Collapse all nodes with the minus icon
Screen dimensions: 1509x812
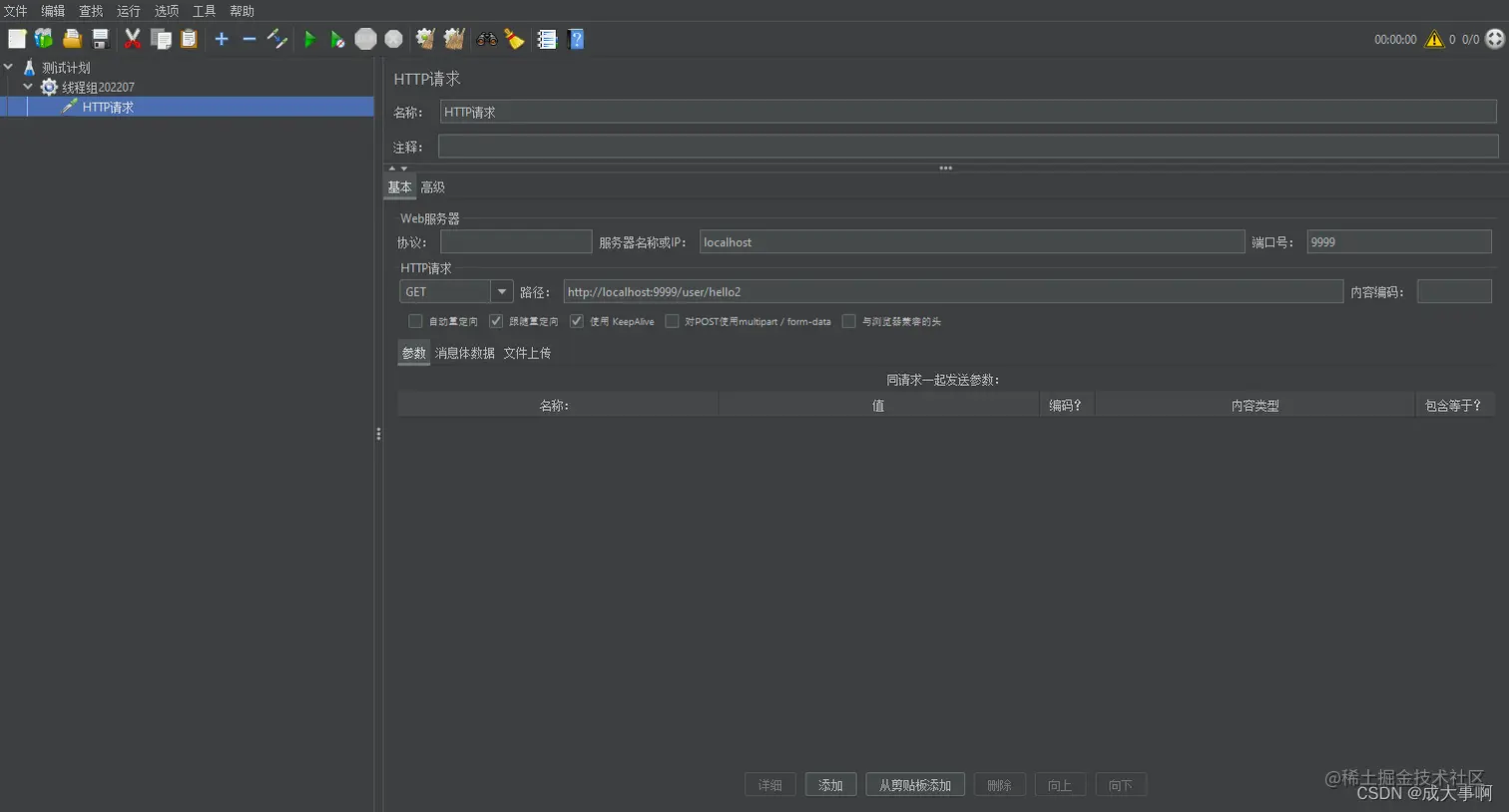pos(250,39)
